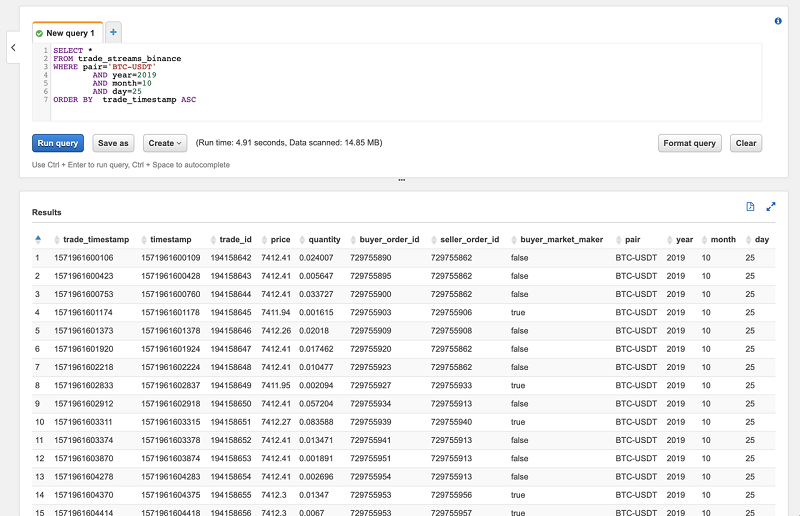Select trade_id 194158654 cell

click(231, 477)
